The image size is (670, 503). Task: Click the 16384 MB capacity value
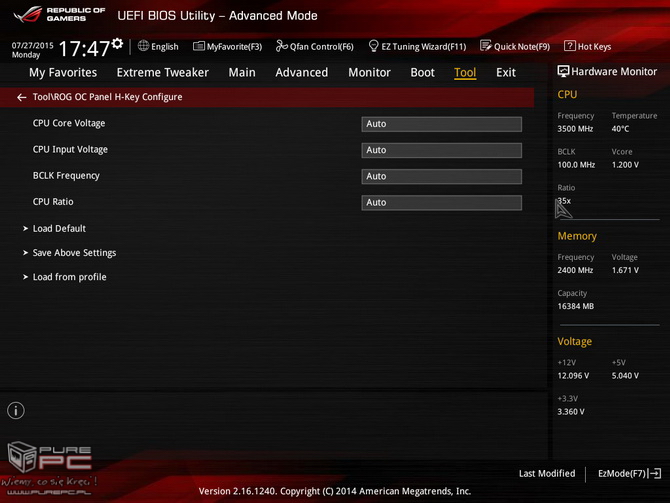(x=576, y=306)
